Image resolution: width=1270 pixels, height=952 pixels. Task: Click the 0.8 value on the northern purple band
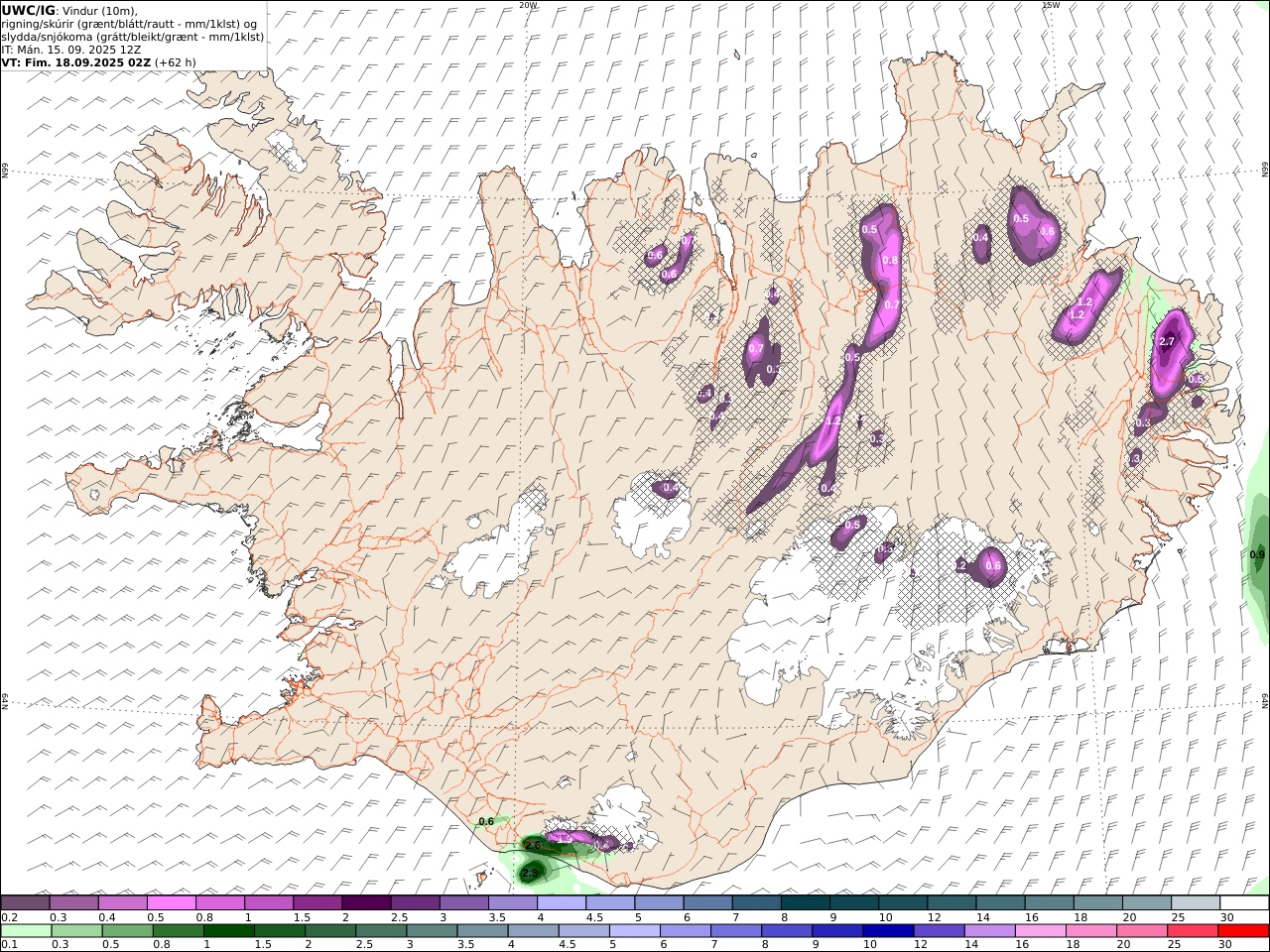890,261
